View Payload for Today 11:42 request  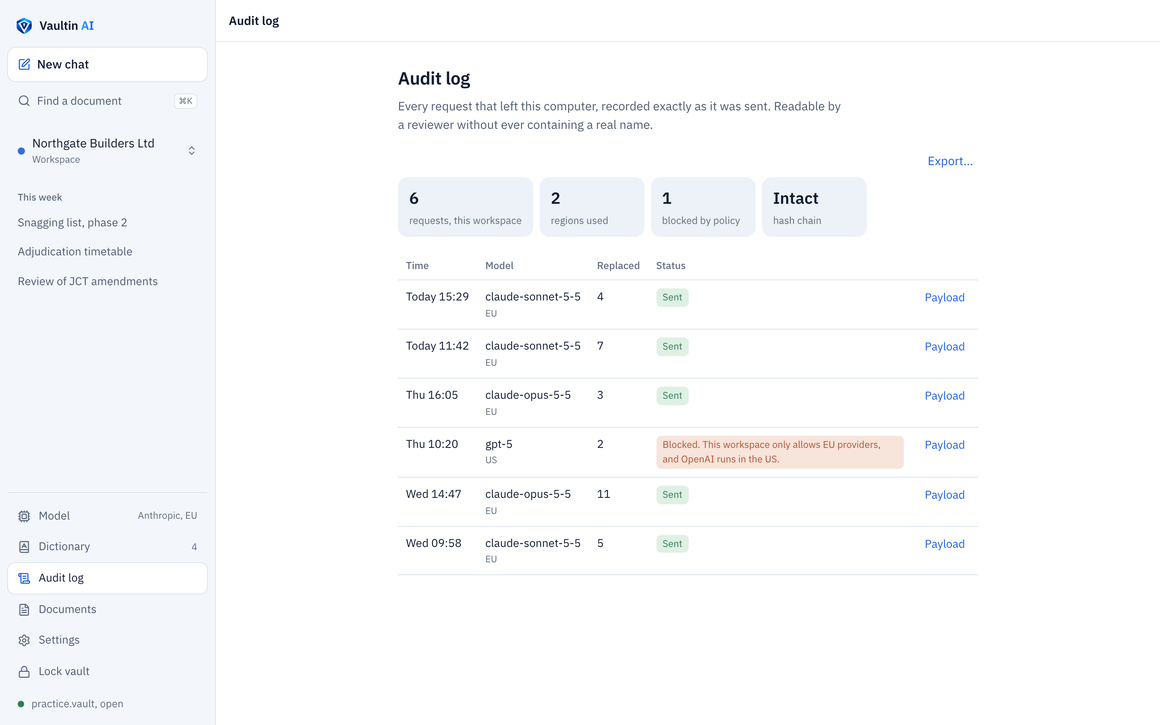coord(944,346)
